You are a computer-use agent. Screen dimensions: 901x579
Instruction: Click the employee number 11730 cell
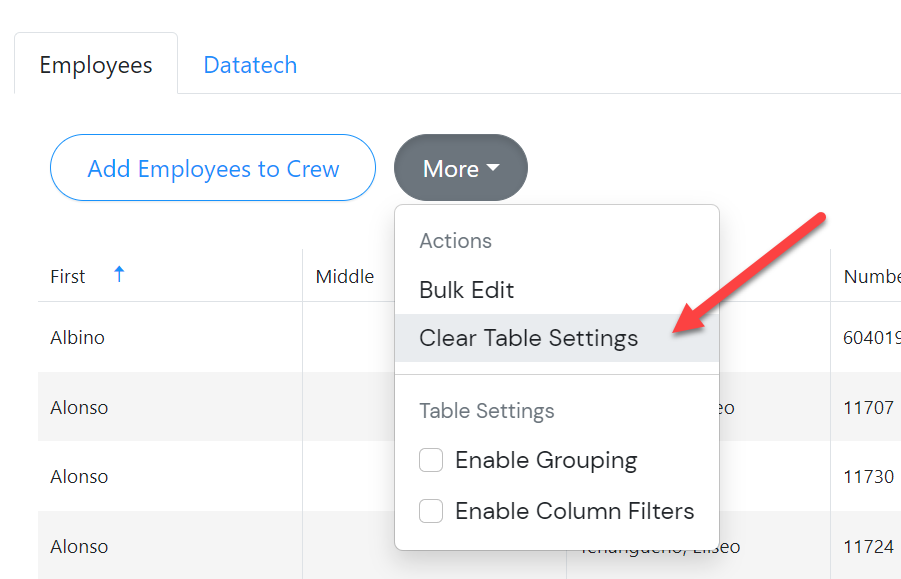[x=868, y=477]
